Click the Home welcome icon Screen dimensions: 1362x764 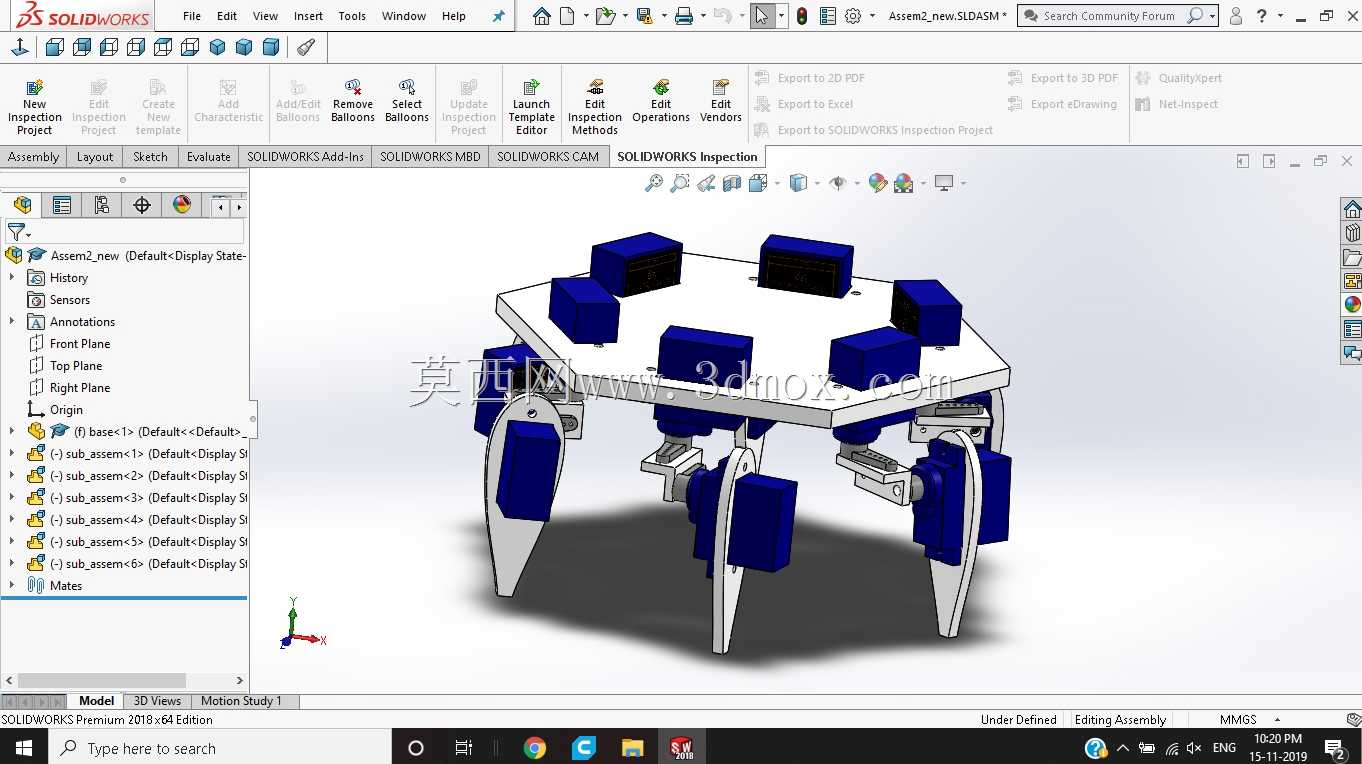click(x=541, y=16)
